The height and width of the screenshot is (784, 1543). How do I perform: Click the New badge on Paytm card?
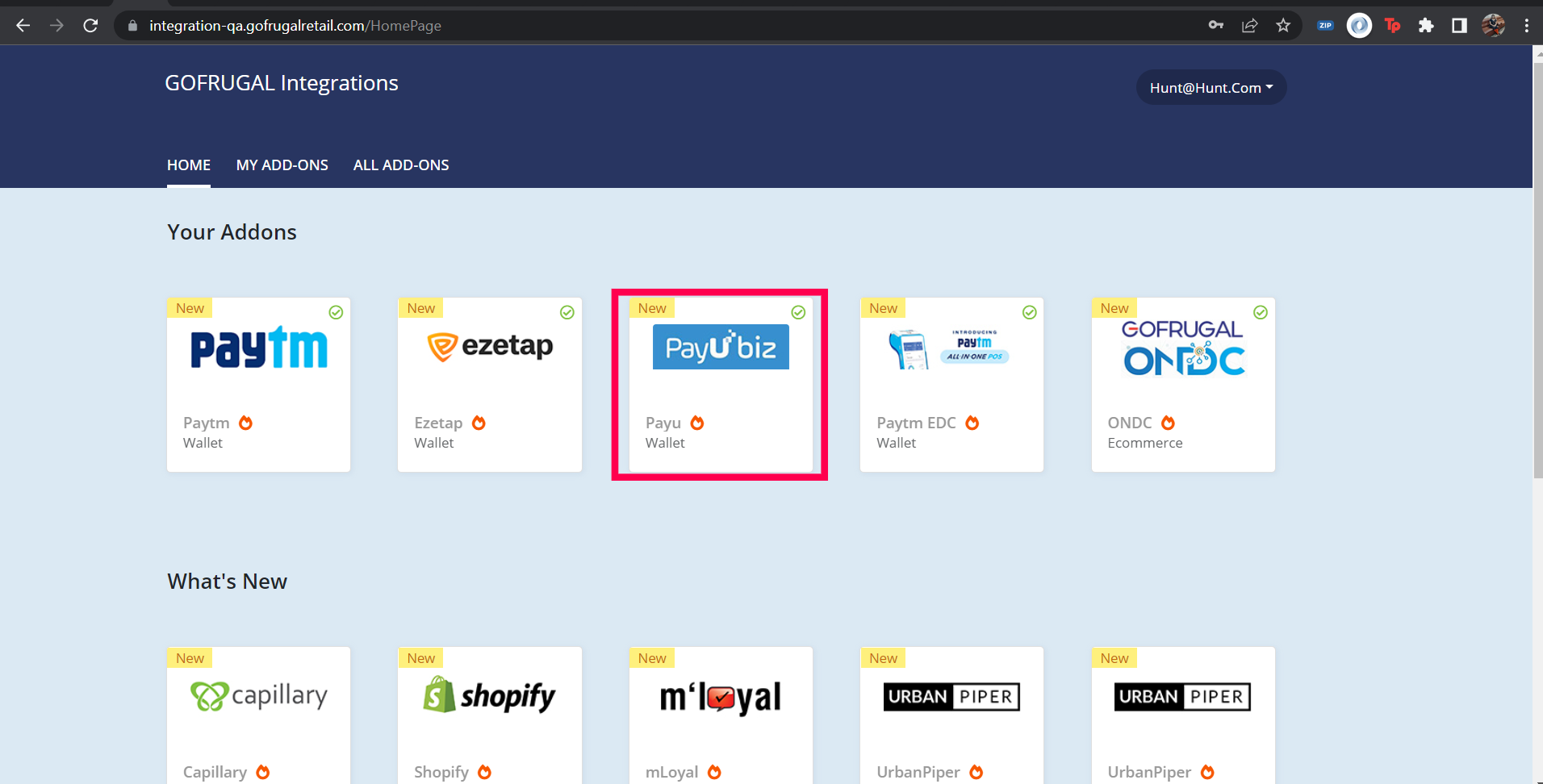(190, 308)
